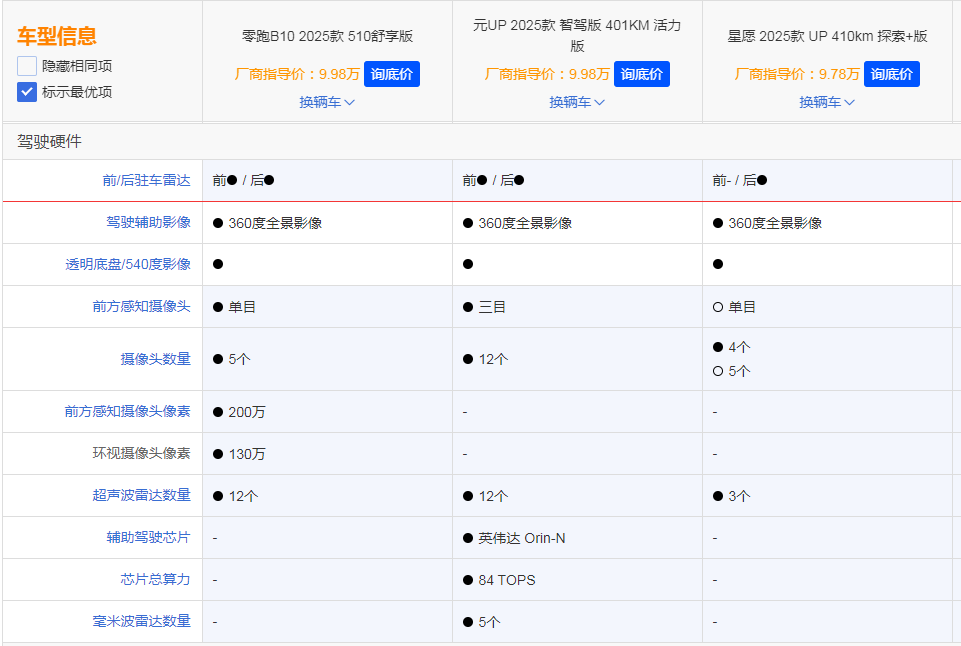Expand 换辆车 selector for 元UP

click(577, 102)
